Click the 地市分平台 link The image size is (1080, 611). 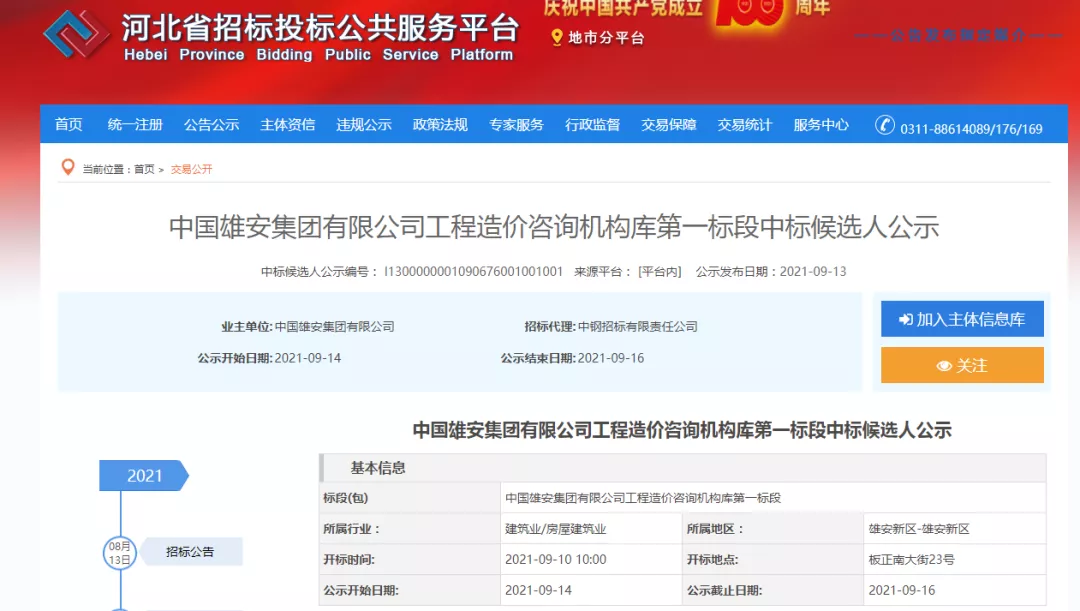(606, 38)
